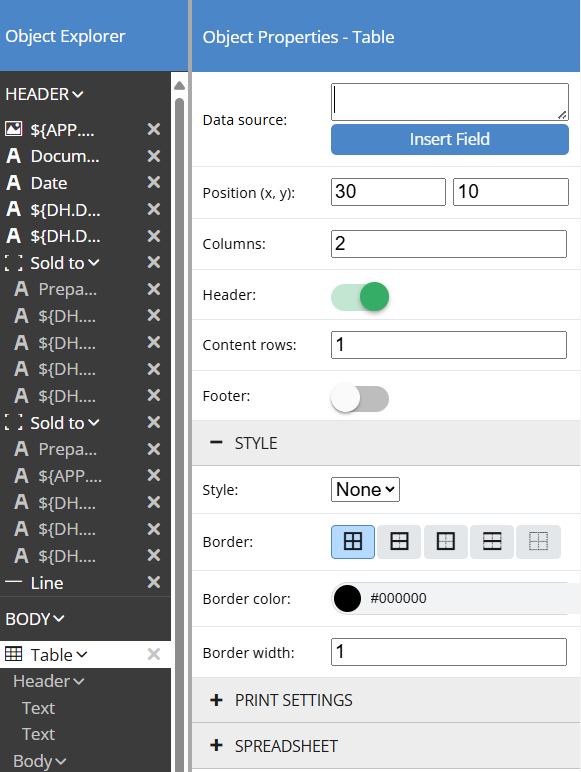Select the all-borders grid icon
Viewport: 581px width, 772px height.
click(x=353, y=542)
